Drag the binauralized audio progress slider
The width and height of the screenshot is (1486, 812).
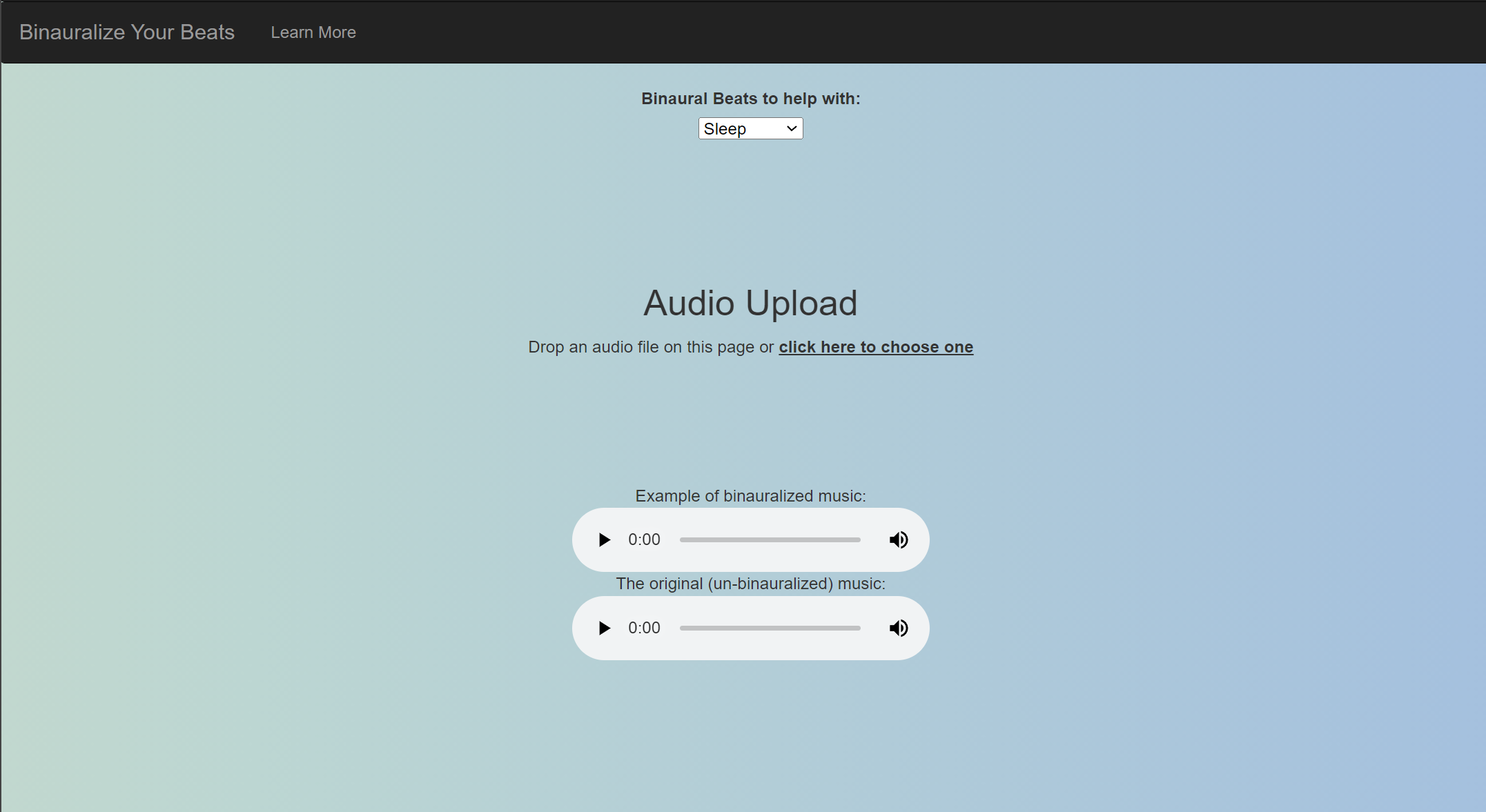(770, 539)
